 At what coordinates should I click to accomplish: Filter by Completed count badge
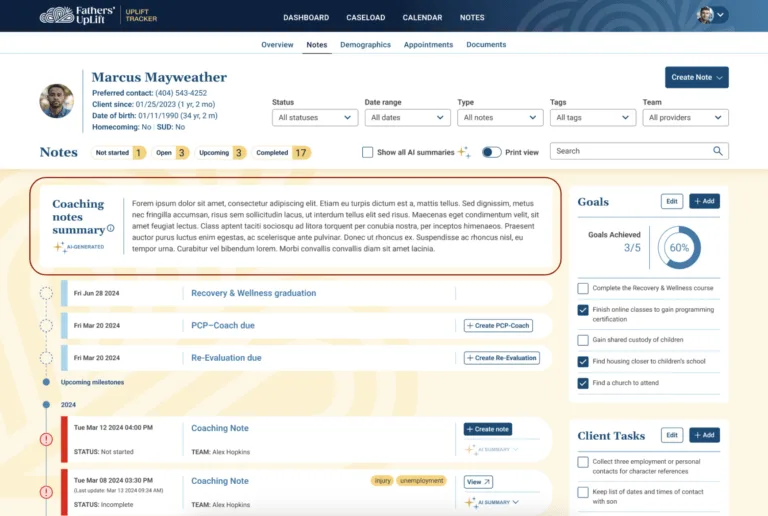coord(281,153)
